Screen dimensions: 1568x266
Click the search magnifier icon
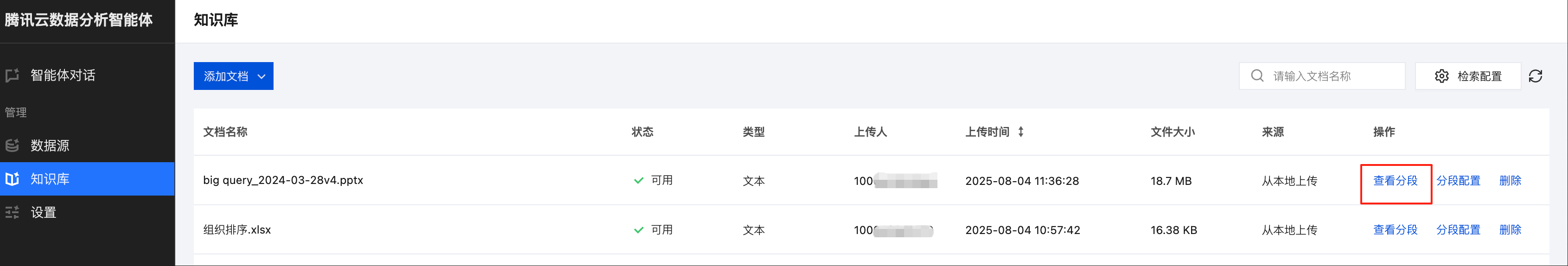tap(1257, 76)
